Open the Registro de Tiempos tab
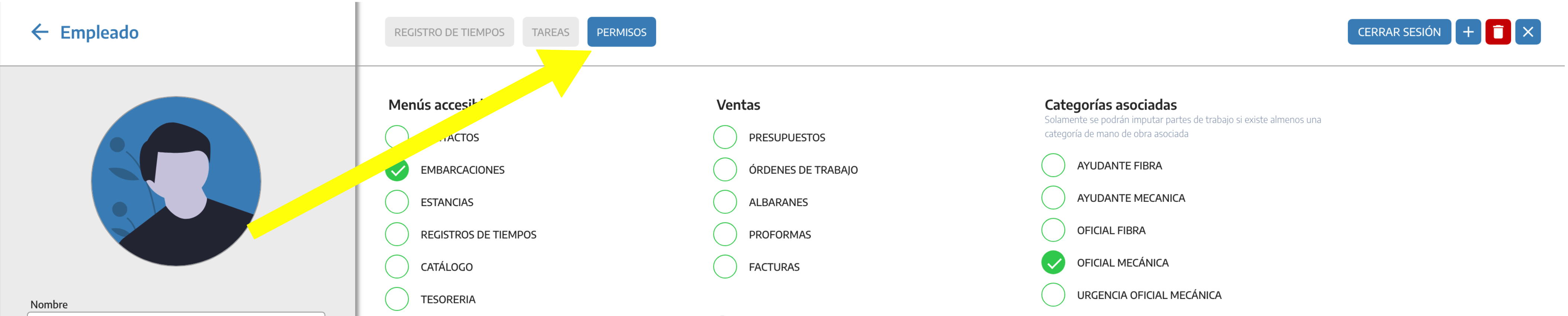Viewport: 1568px width, 316px height. (449, 32)
